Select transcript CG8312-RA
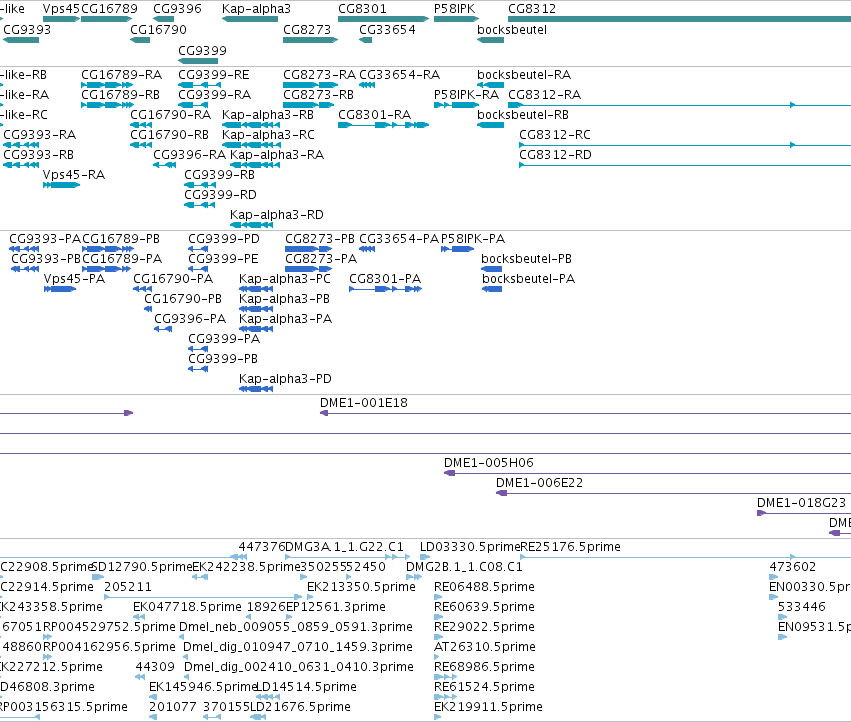 click(679, 105)
